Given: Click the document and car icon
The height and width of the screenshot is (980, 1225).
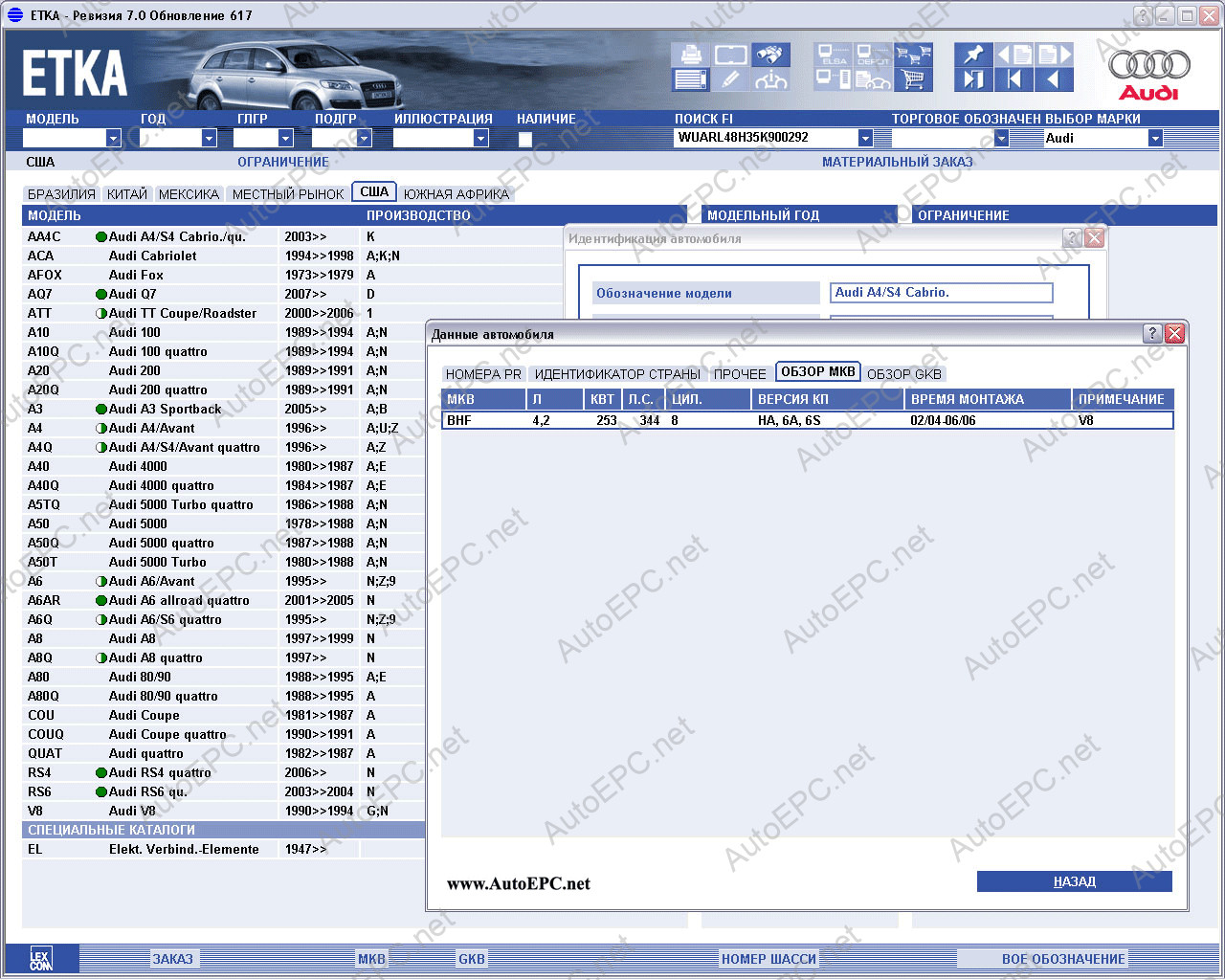Looking at the screenshot, I should coord(873,79).
